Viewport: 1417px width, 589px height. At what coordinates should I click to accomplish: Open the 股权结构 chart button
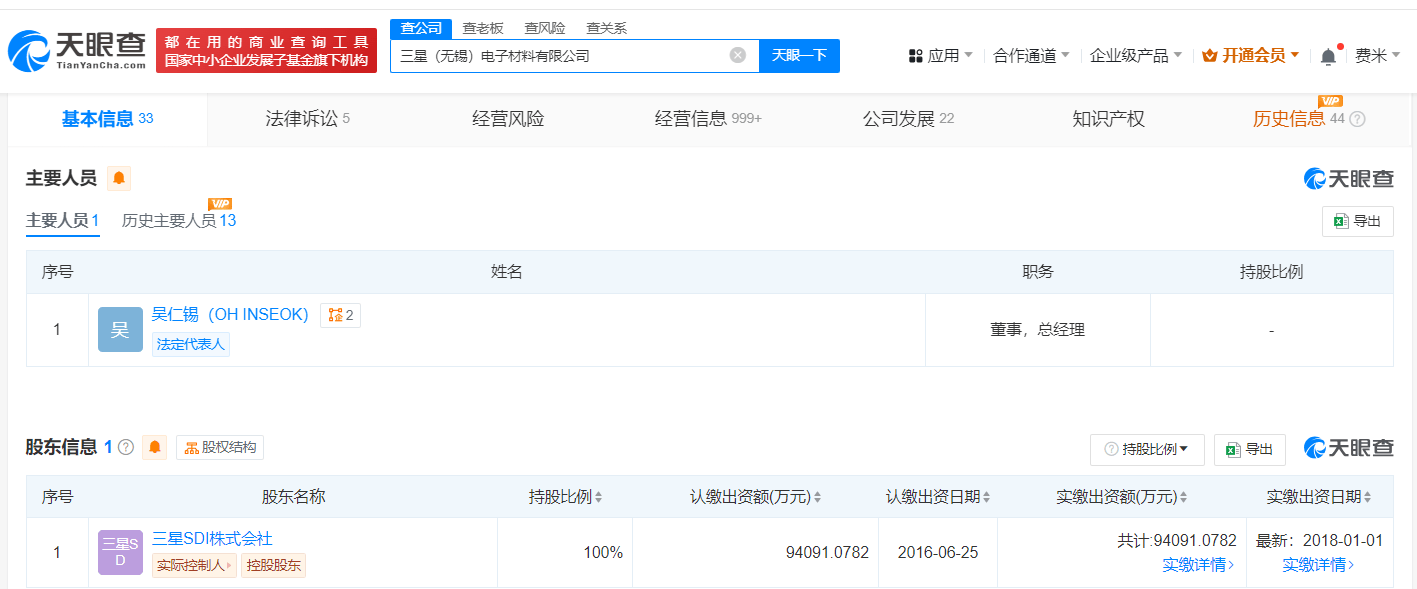point(220,447)
